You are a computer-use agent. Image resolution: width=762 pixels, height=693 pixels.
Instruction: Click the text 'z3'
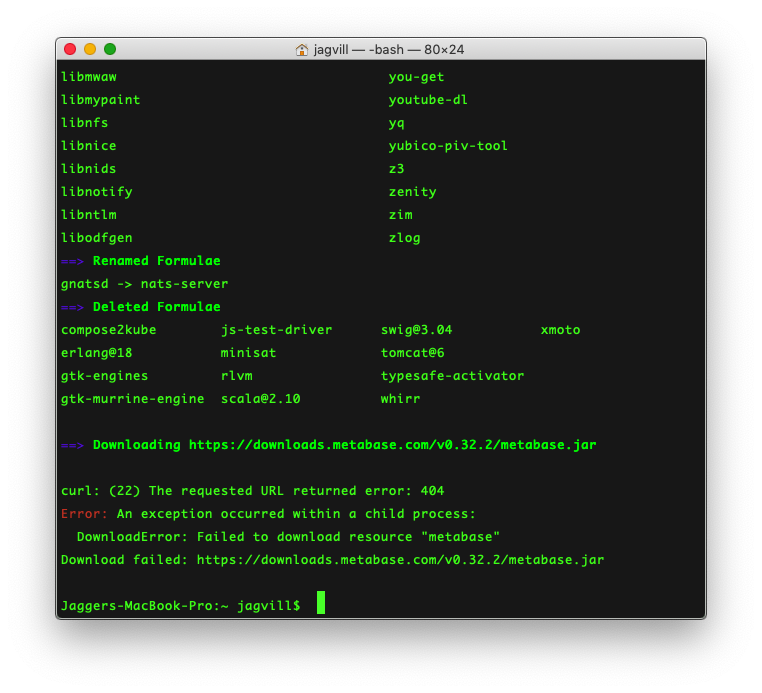tap(397, 169)
